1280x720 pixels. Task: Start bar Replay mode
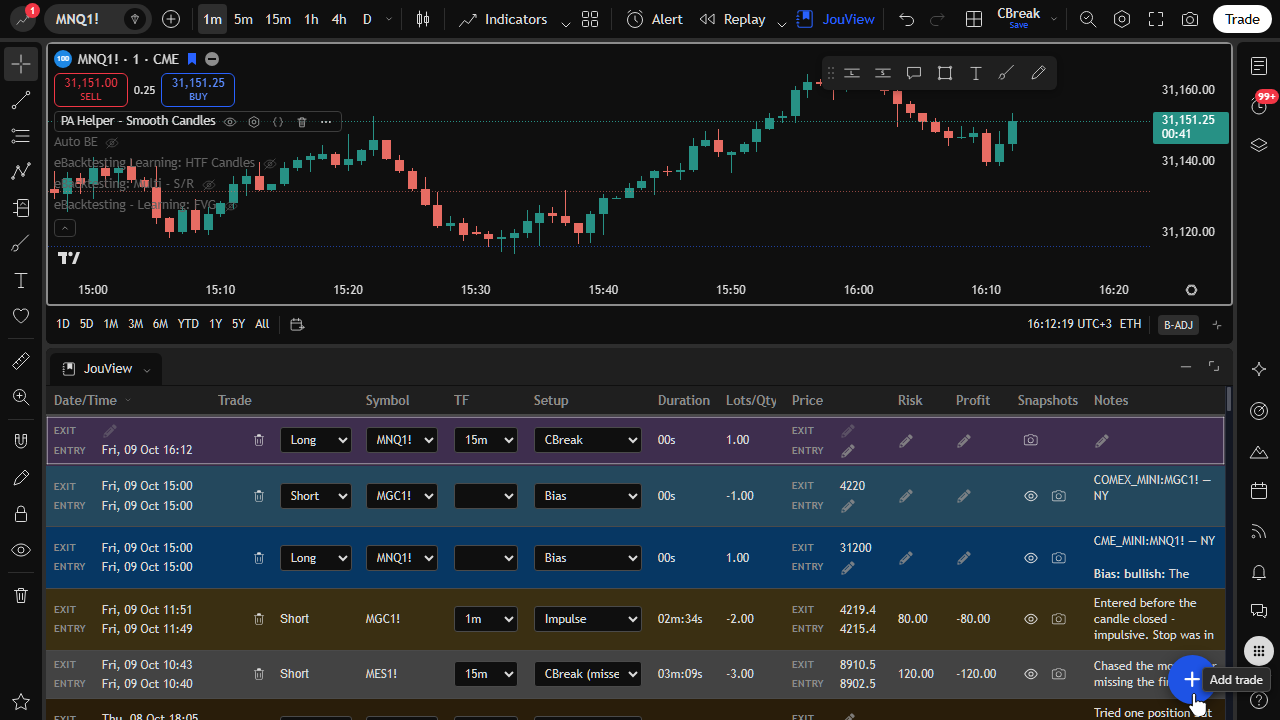(x=732, y=19)
